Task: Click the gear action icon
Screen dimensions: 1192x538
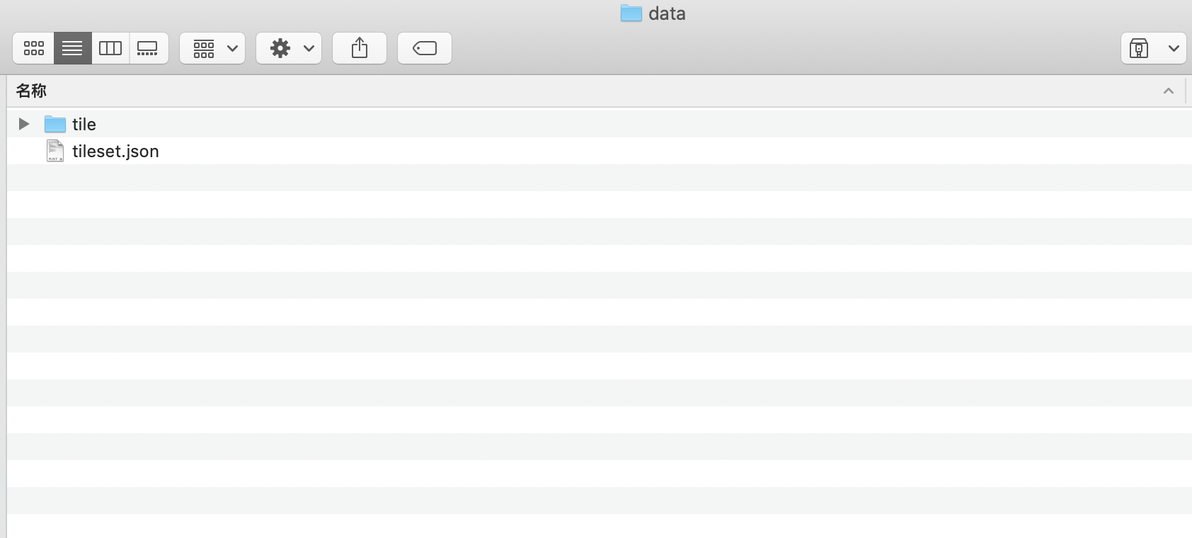Action: pos(280,49)
